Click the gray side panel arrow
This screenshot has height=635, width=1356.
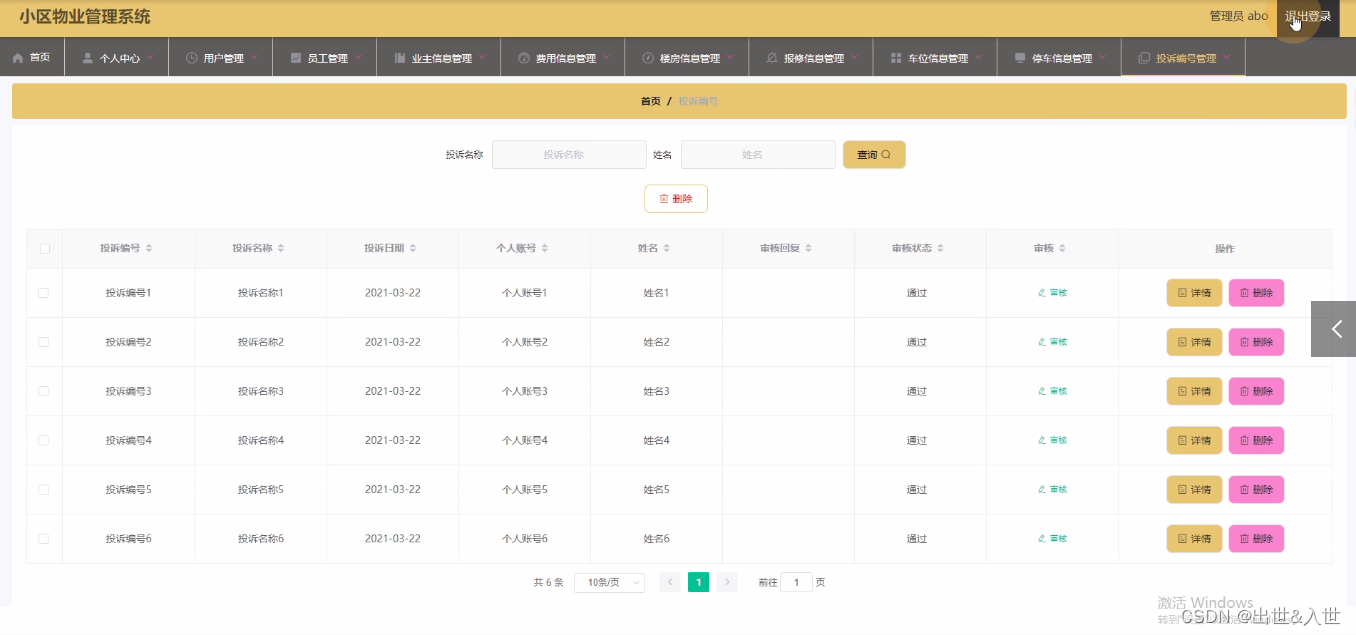coord(1334,329)
